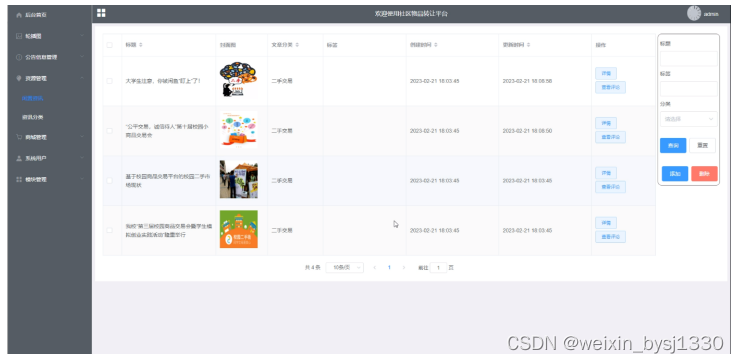The width and height of the screenshot is (739, 363).
Task: Sort by the 更新时间 column sort arrows
Action: click(x=528, y=45)
